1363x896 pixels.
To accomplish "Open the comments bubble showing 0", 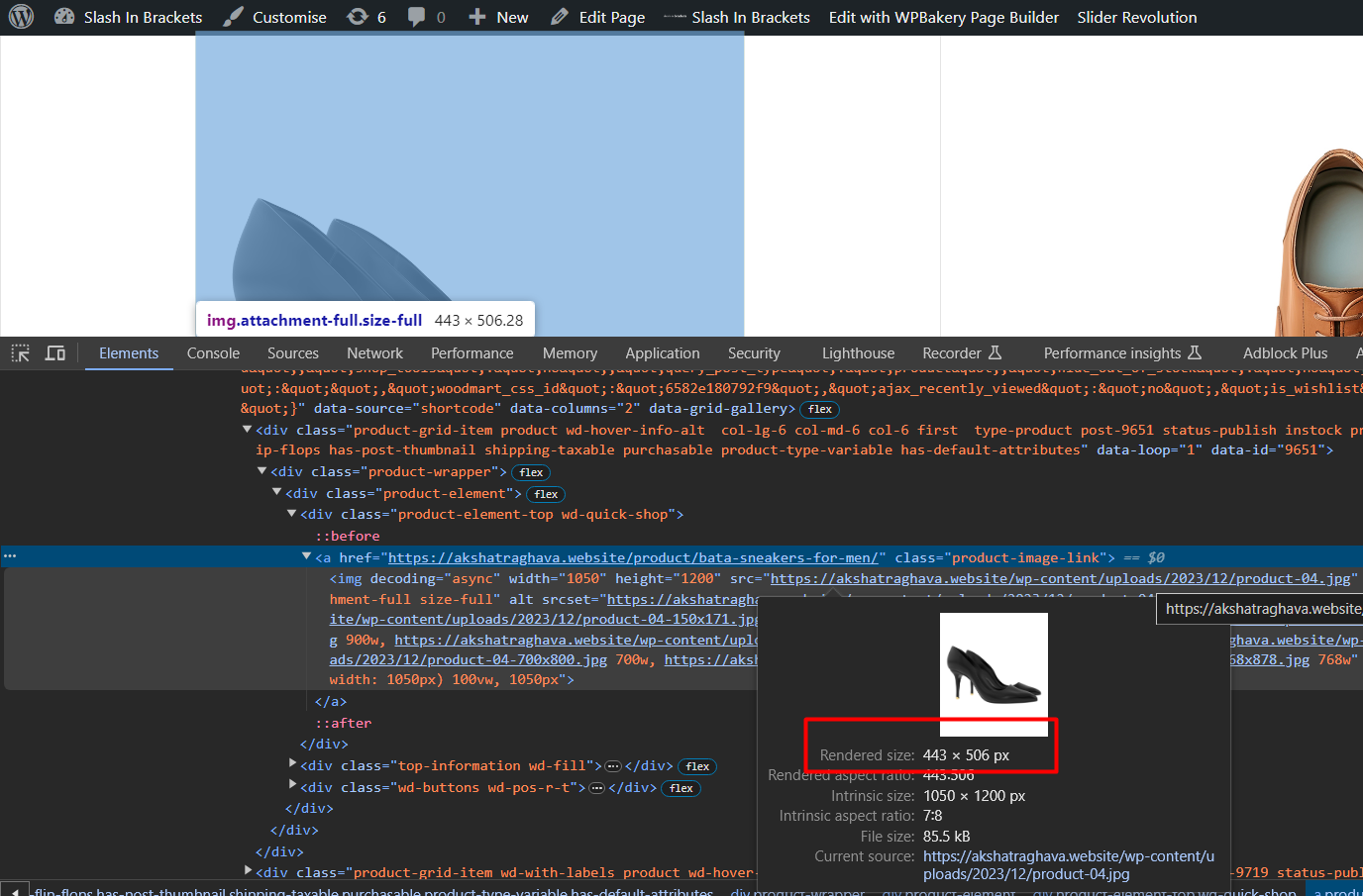I will [x=427, y=17].
